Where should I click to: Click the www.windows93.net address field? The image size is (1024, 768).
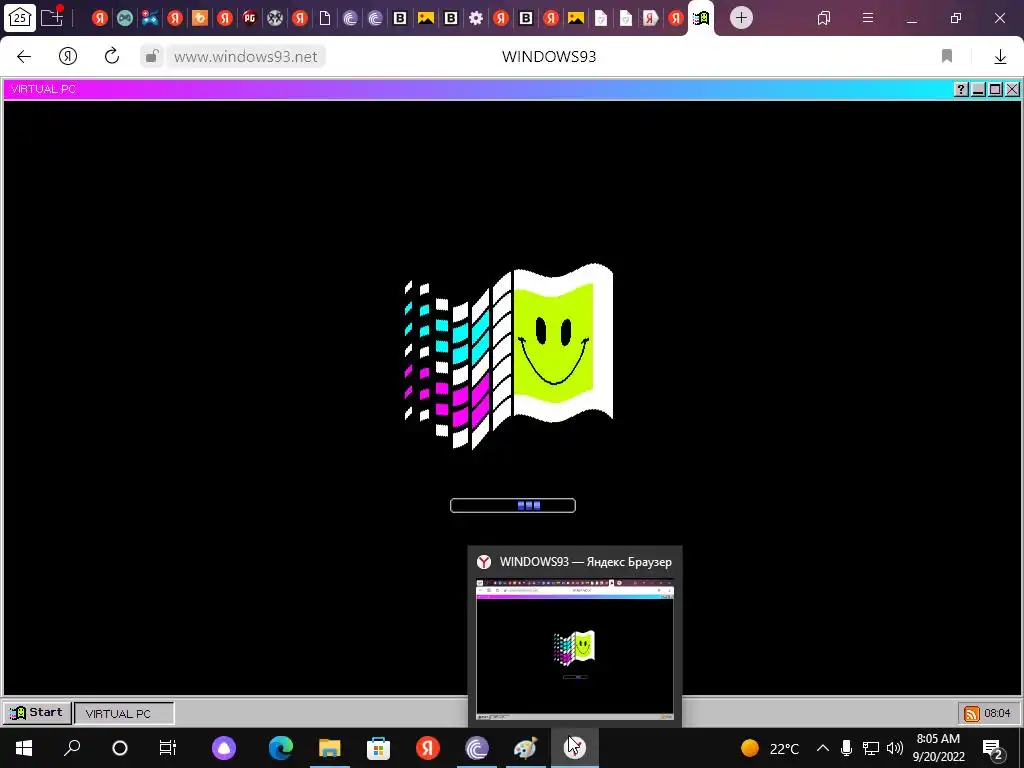[x=246, y=57]
